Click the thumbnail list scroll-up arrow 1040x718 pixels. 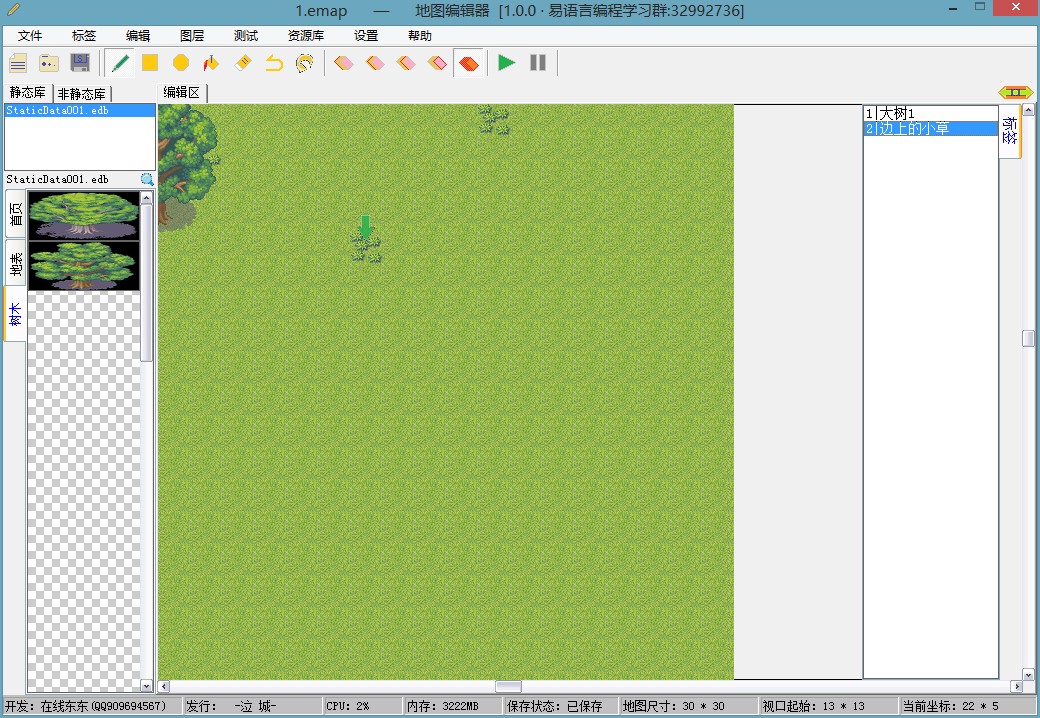coord(147,198)
